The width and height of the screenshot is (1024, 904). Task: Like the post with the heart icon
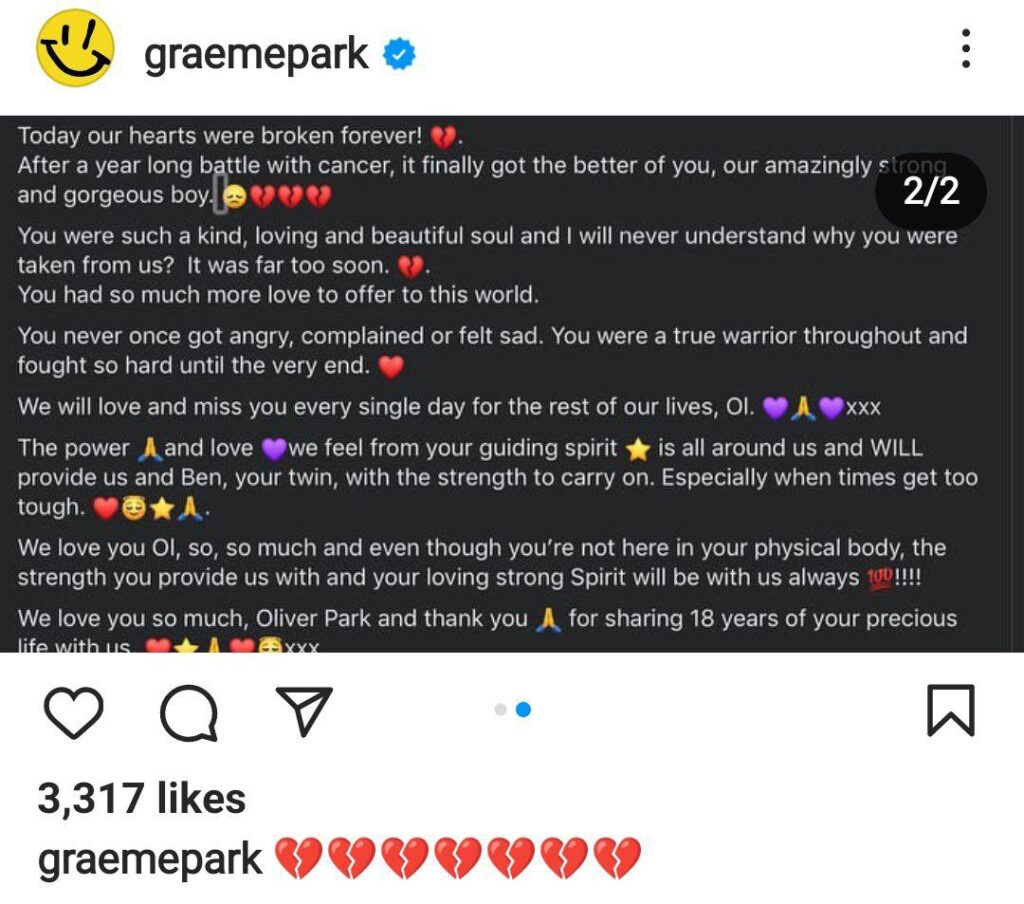point(74,711)
